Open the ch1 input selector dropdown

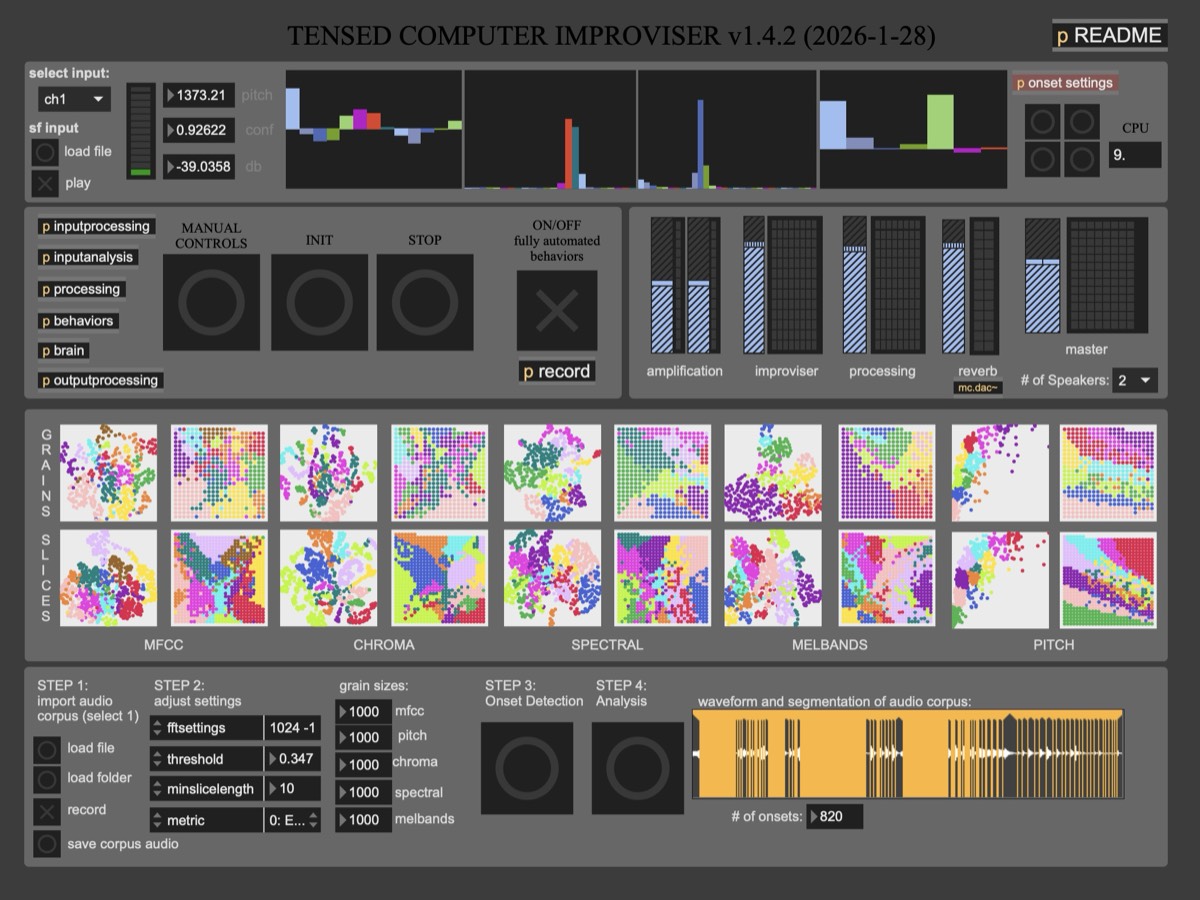pyautogui.click(x=73, y=99)
